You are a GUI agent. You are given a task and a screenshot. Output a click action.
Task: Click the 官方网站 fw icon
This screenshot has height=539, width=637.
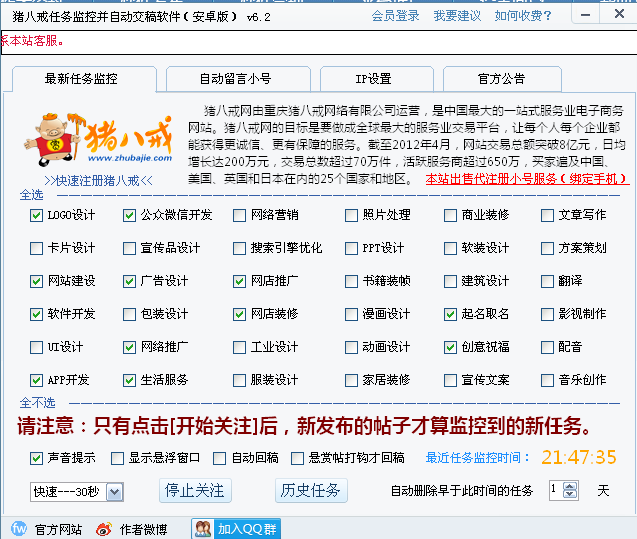click(x=19, y=528)
